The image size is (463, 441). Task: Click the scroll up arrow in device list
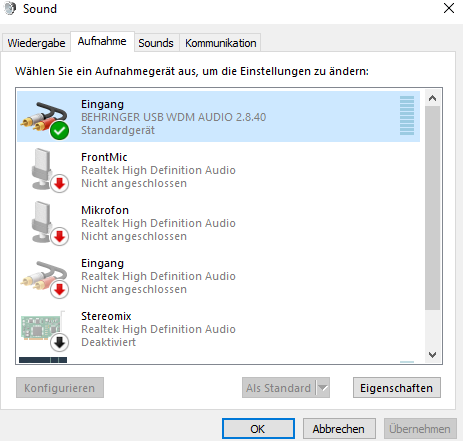click(x=433, y=98)
